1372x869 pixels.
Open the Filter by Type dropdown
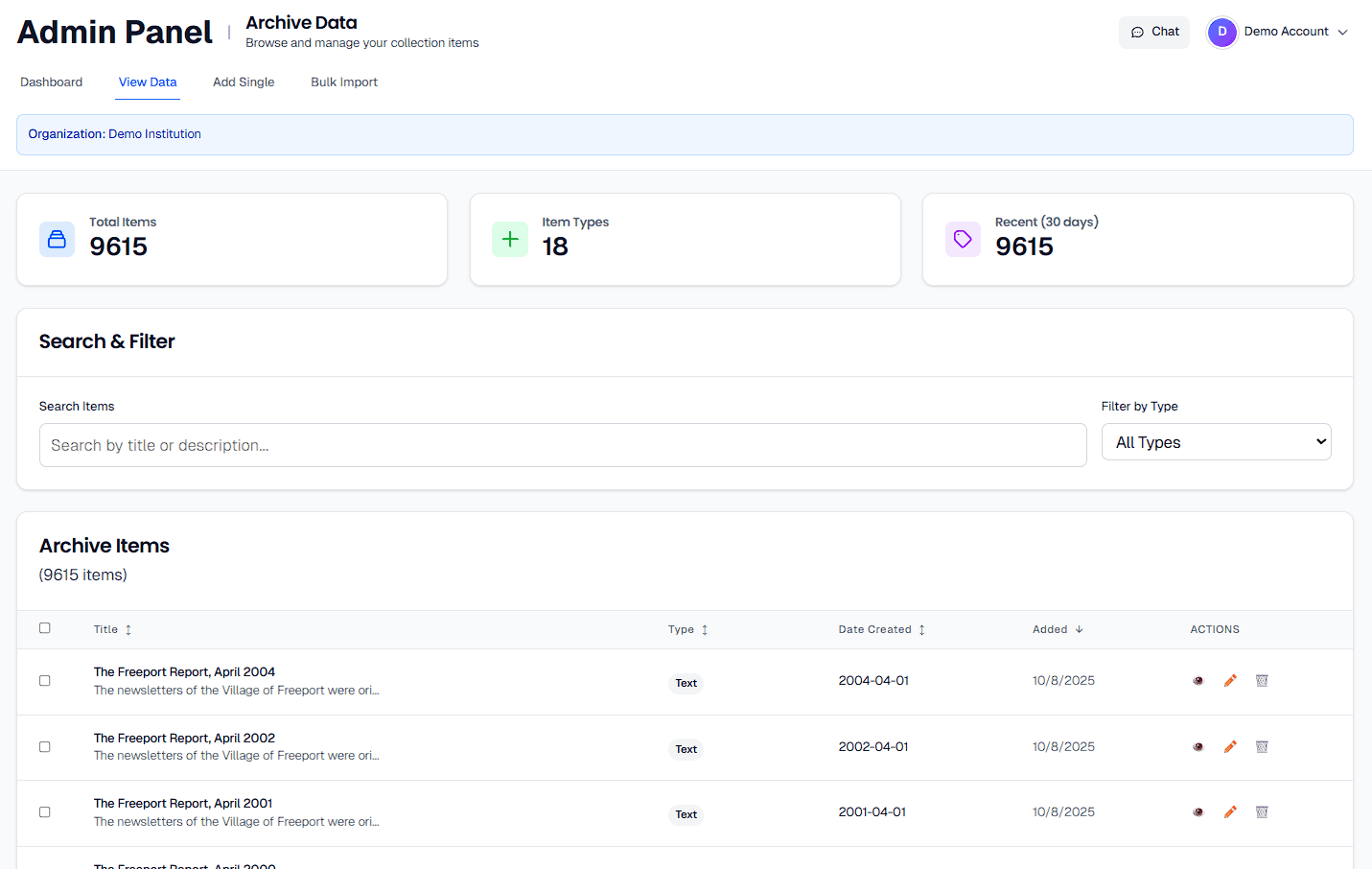(1216, 441)
